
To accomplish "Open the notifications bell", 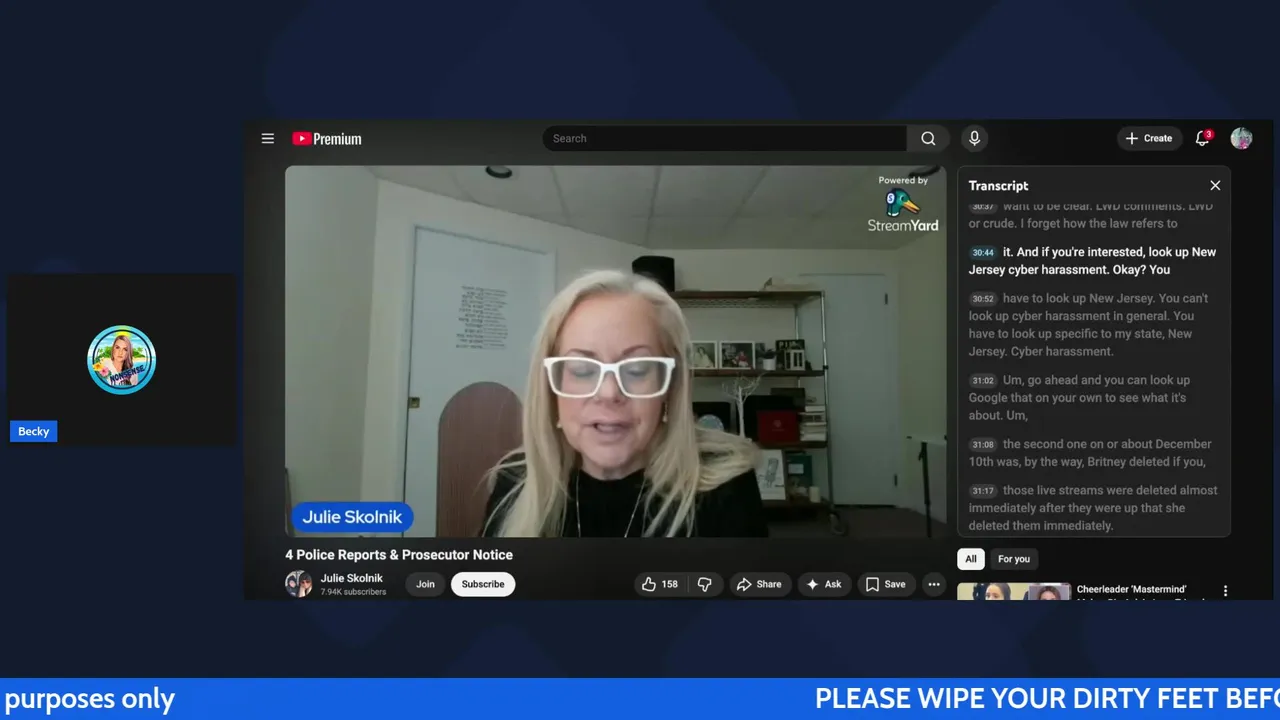I will tap(1203, 138).
